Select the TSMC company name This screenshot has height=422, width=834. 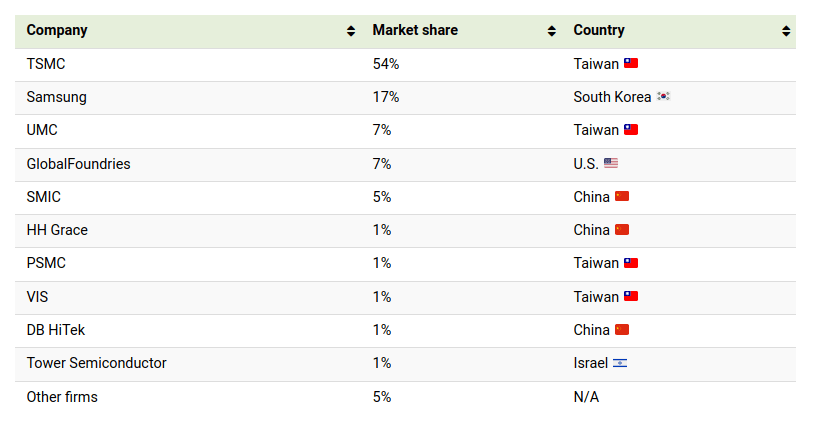[46, 63]
